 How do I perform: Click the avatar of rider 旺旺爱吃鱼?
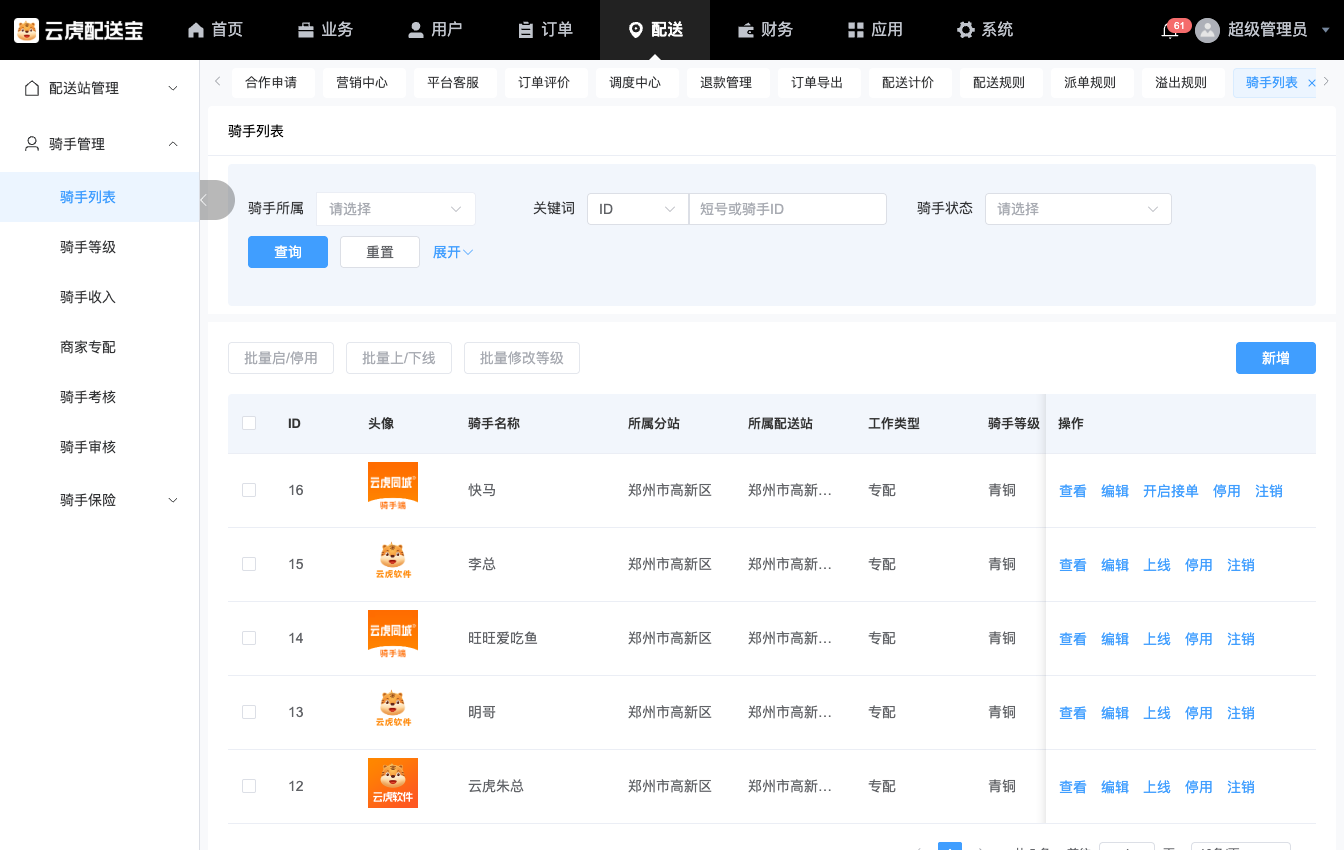pos(393,635)
